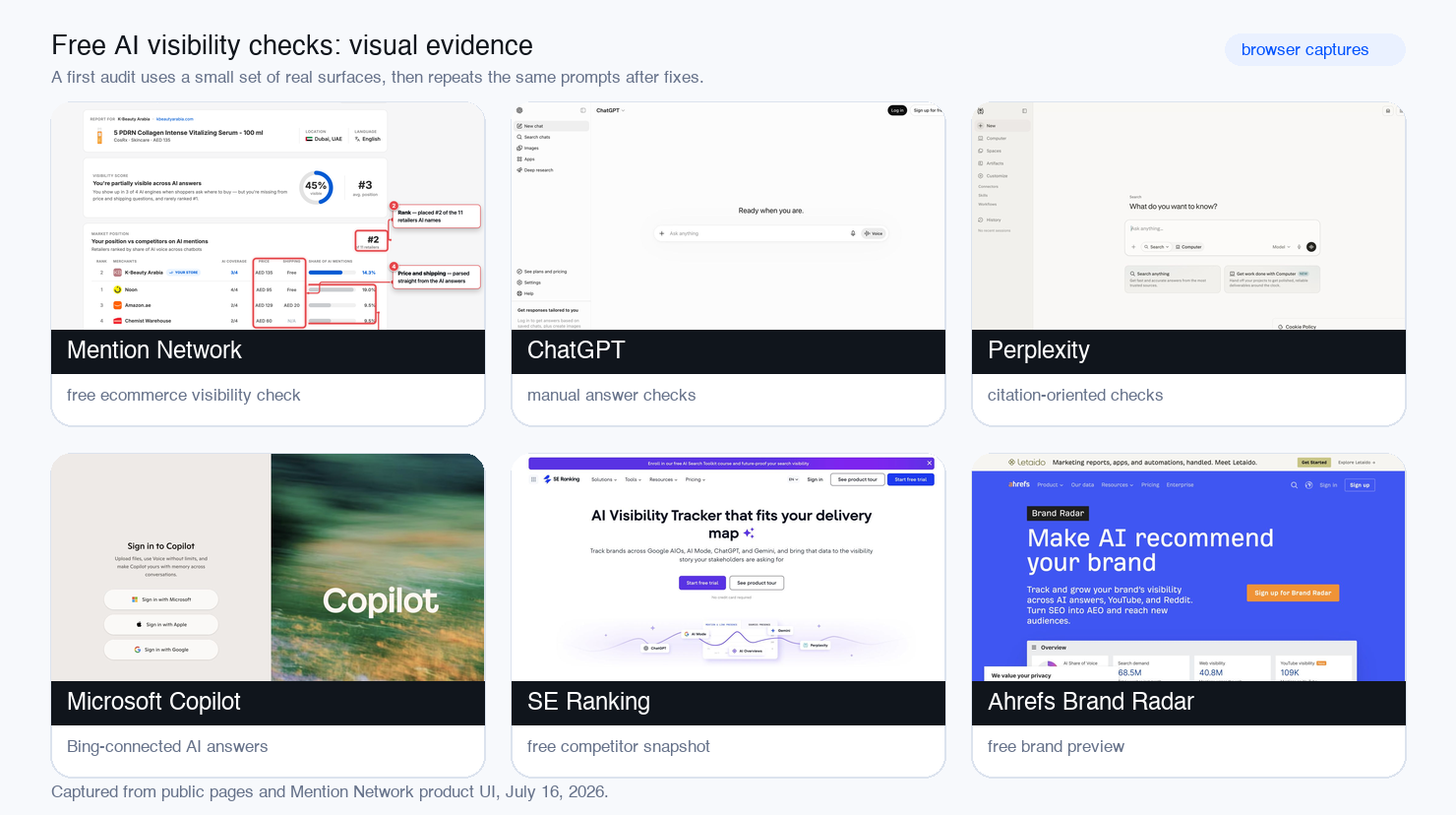
Task: Click the Perplexity logo icon
Action: tap(980, 110)
